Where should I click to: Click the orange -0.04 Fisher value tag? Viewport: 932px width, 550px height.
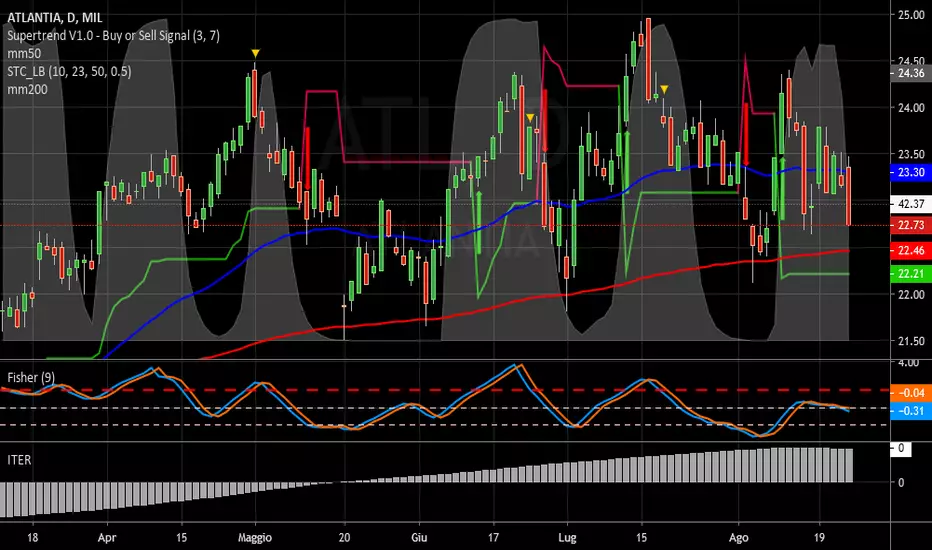point(911,392)
